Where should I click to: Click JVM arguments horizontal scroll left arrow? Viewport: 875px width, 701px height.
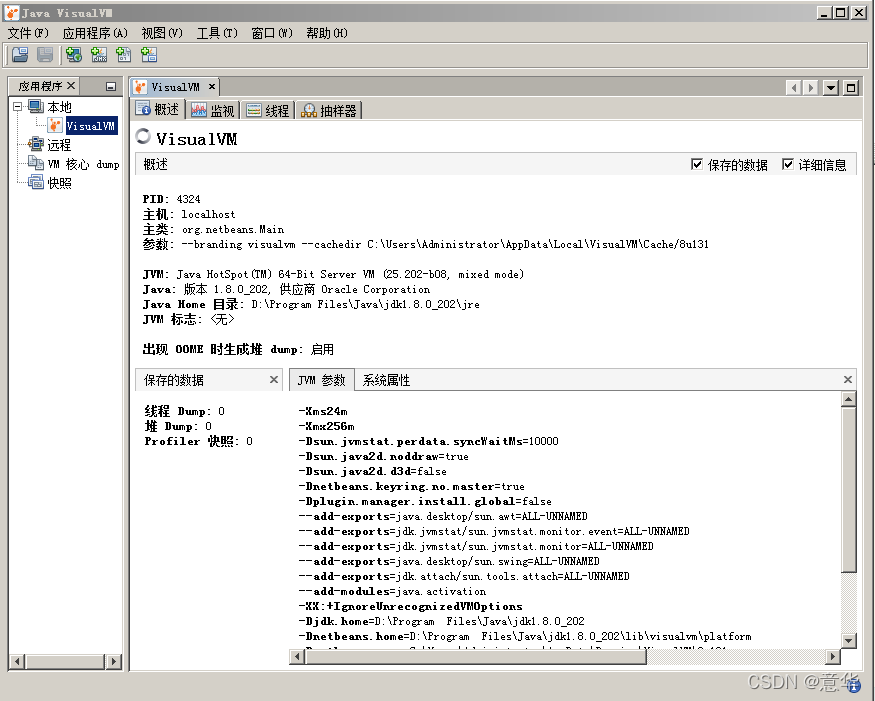tap(297, 656)
